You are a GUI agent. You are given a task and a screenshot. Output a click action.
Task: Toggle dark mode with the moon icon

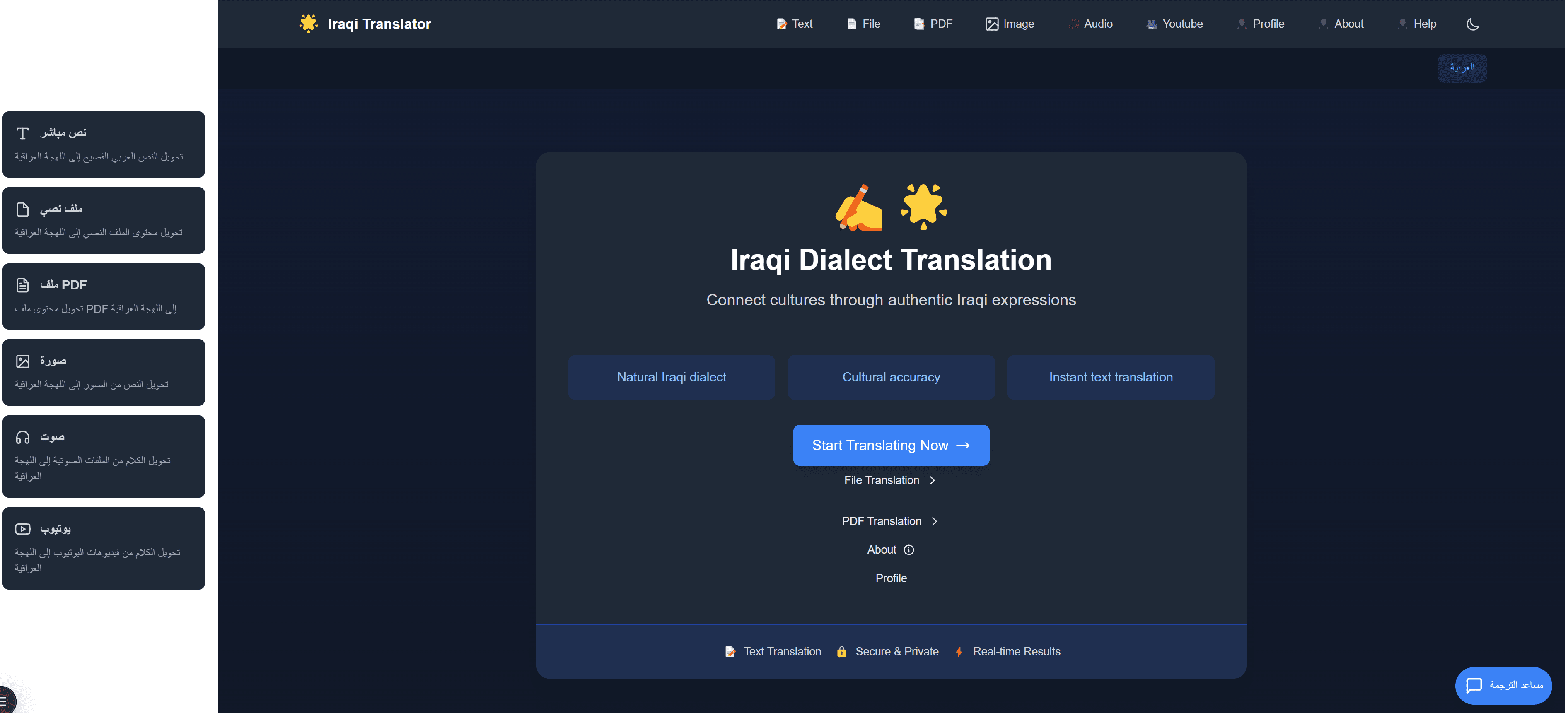coord(1473,24)
